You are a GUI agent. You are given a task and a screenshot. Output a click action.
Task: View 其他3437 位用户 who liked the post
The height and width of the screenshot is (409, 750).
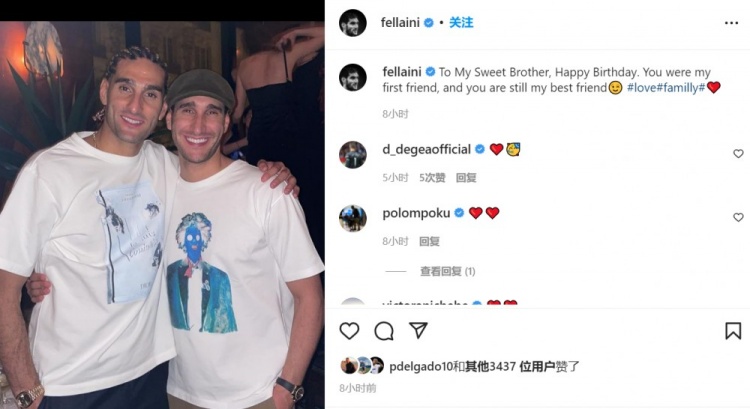point(510,367)
